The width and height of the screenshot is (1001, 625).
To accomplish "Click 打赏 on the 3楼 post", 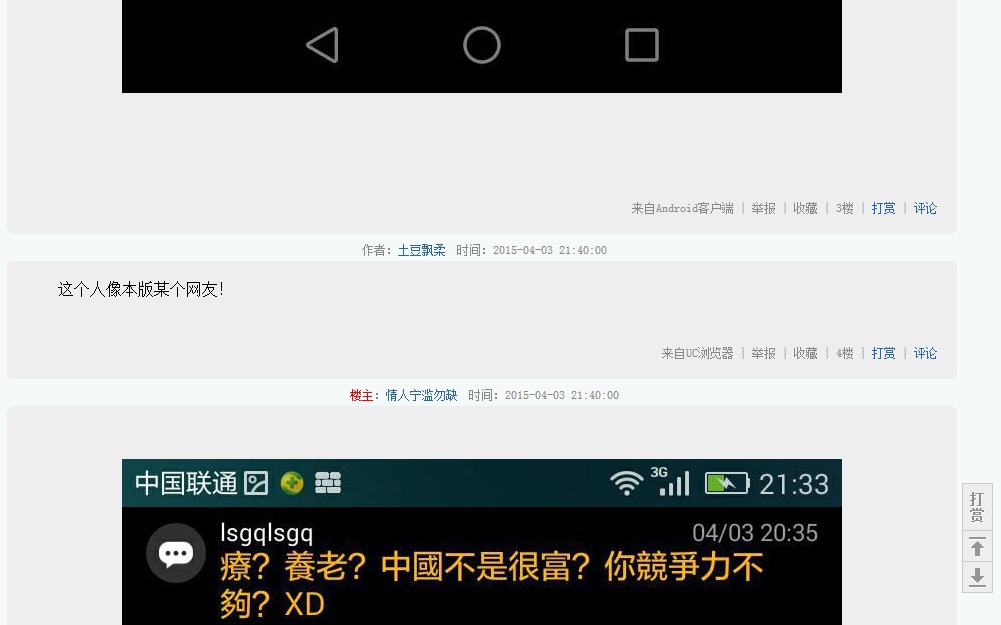I will (884, 208).
